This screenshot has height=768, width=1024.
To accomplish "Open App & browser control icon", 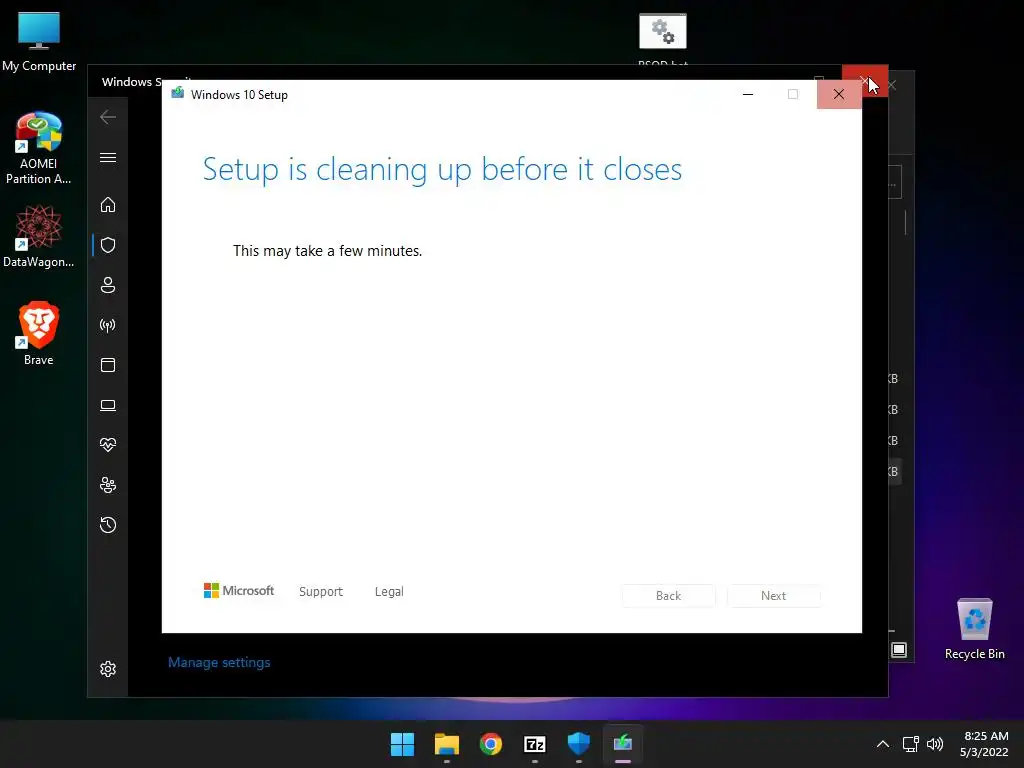I will point(108,365).
